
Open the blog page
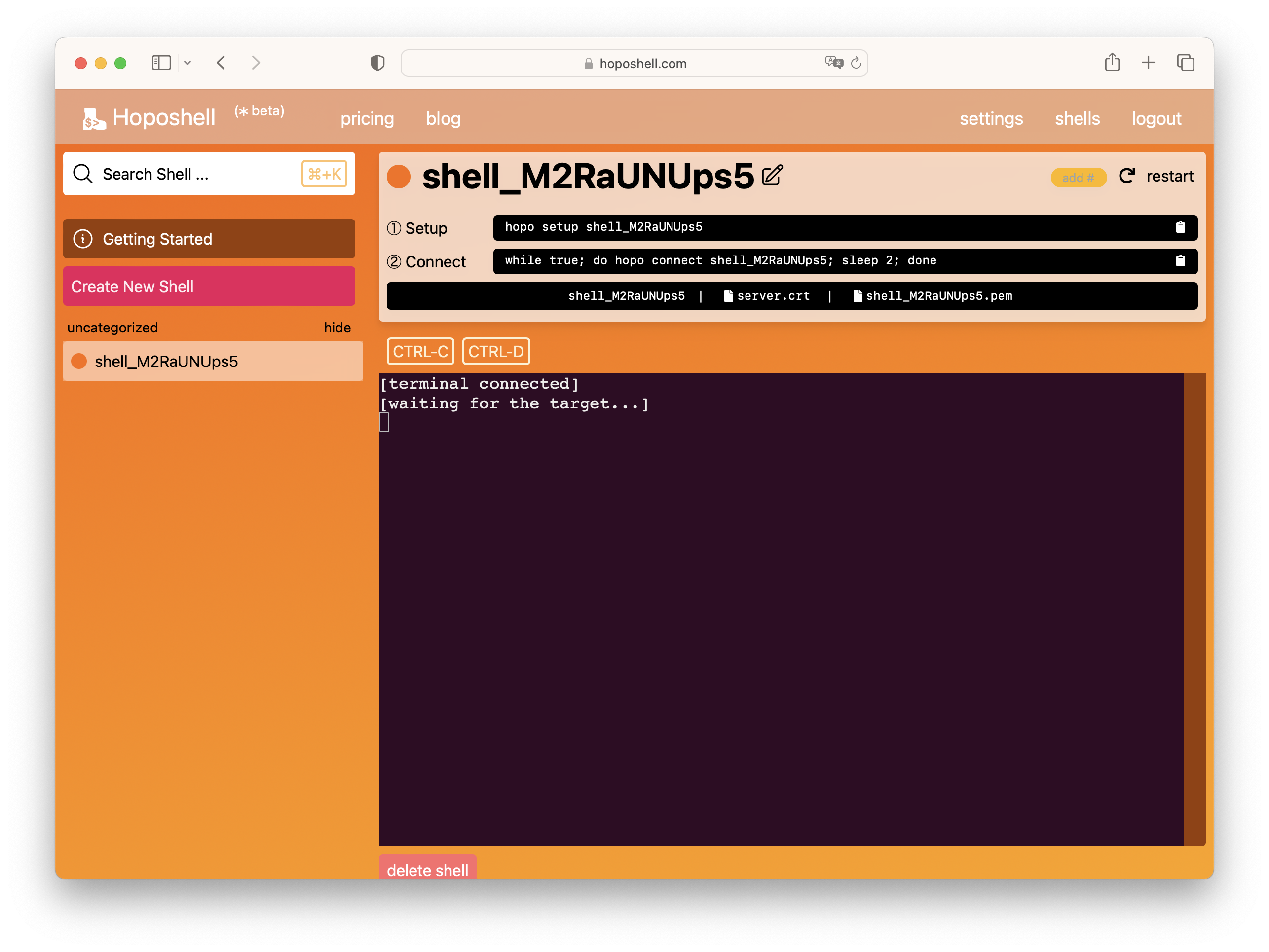(x=443, y=119)
